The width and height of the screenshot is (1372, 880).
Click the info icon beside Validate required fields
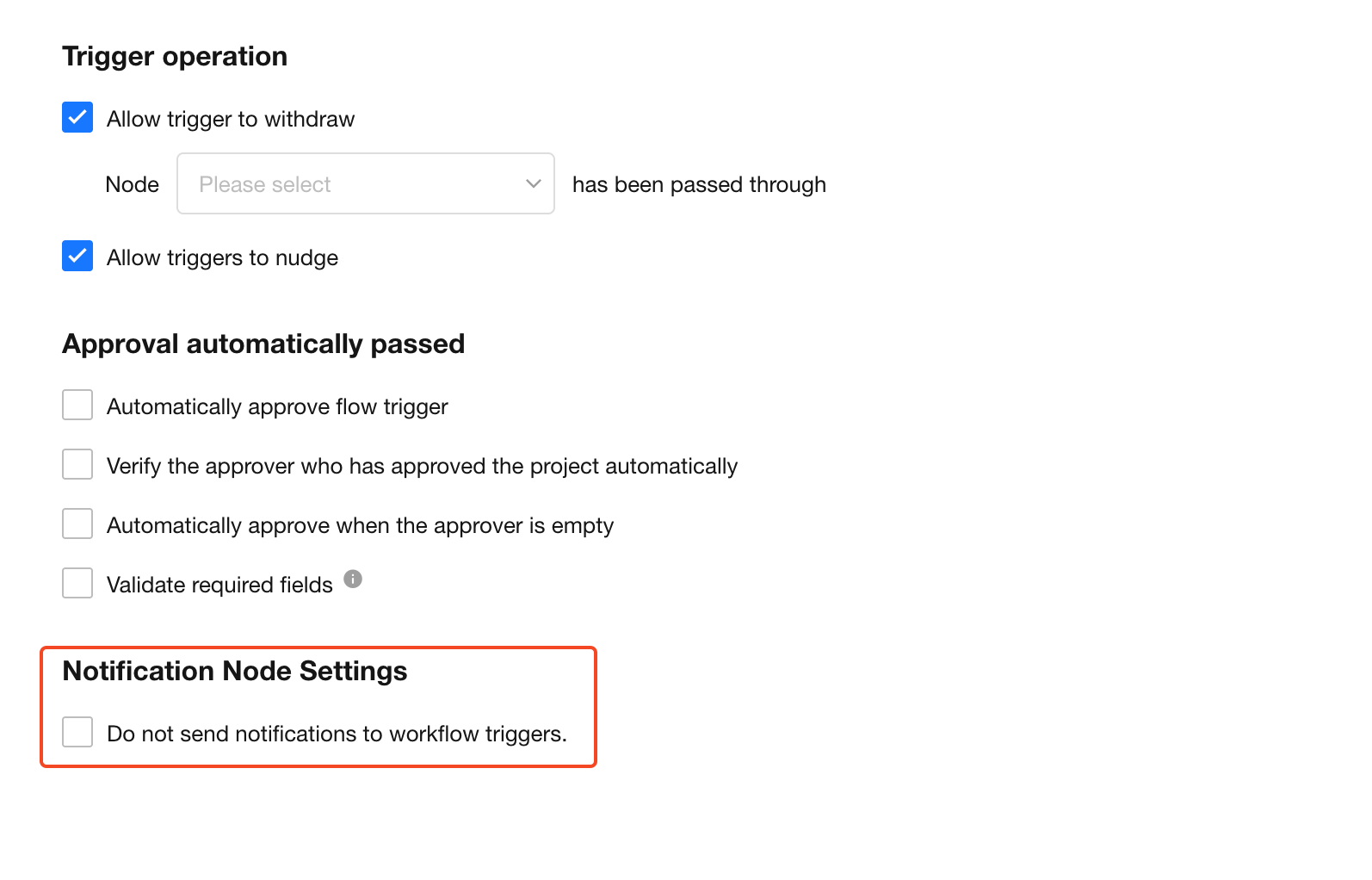click(x=353, y=579)
